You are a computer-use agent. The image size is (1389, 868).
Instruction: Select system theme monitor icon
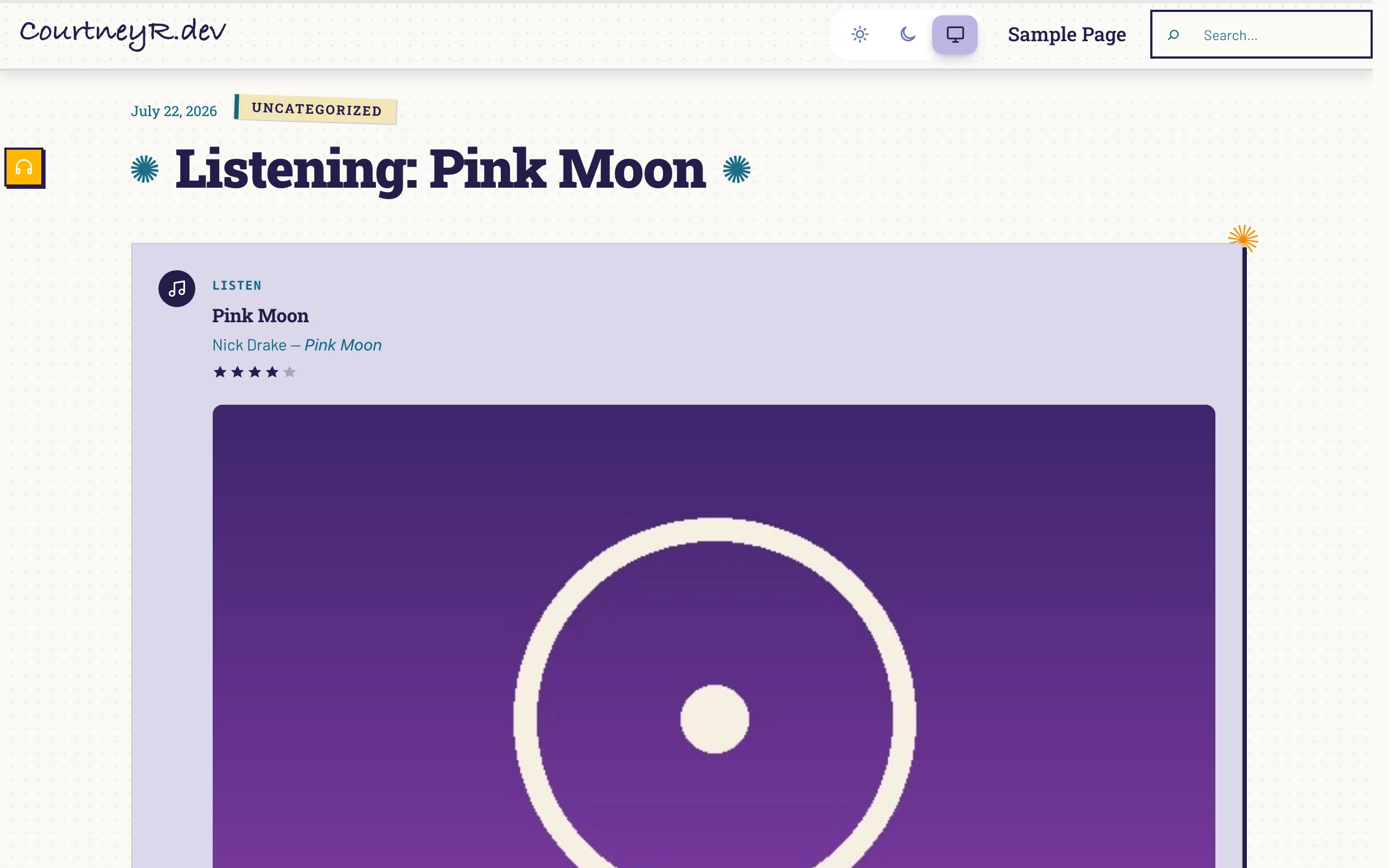point(954,34)
